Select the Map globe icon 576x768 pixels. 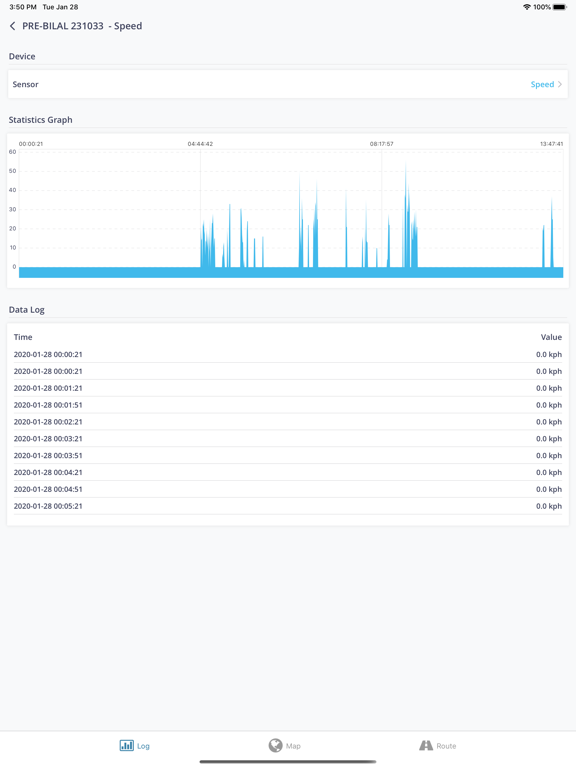[x=275, y=745]
